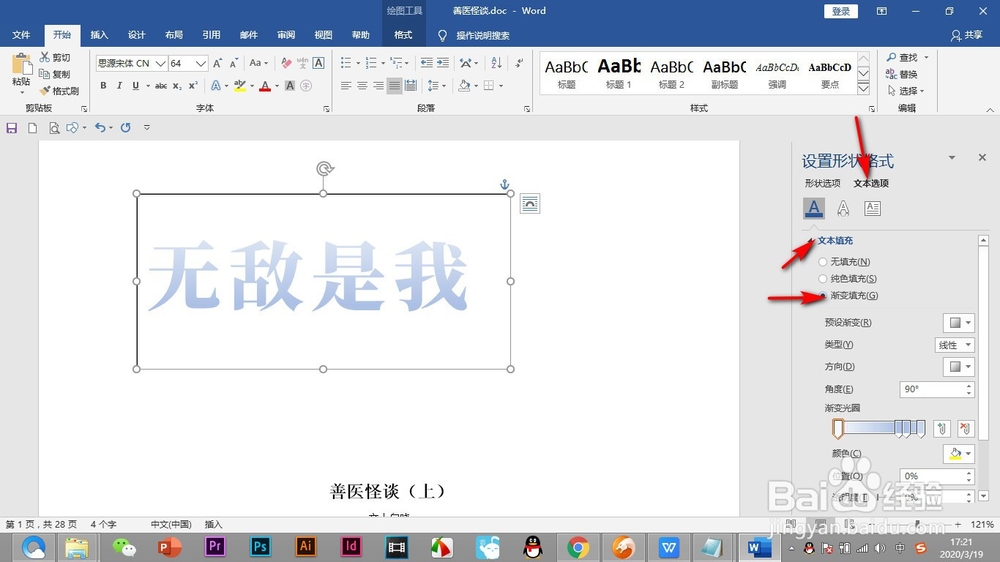The height and width of the screenshot is (562, 1000).
Task: Switch to Shape Options in format pane
Action: [822, 183]
